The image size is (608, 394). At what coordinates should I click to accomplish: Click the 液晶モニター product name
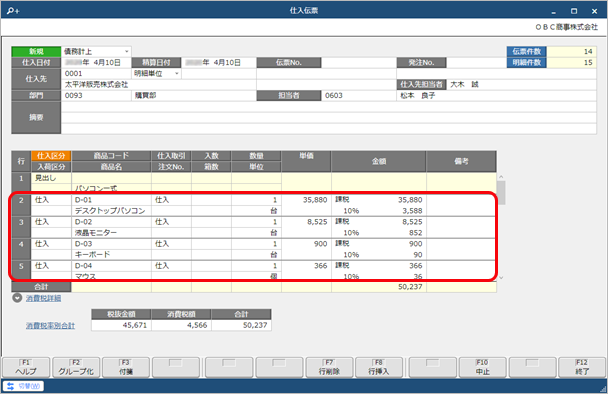point(96,233)
